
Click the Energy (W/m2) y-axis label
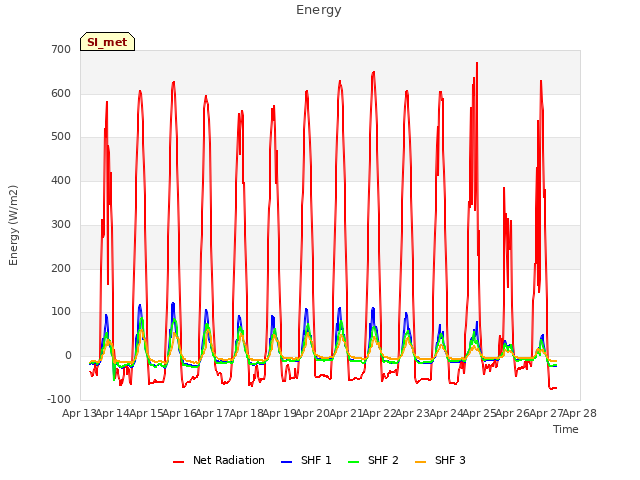[x=13, y=225]
